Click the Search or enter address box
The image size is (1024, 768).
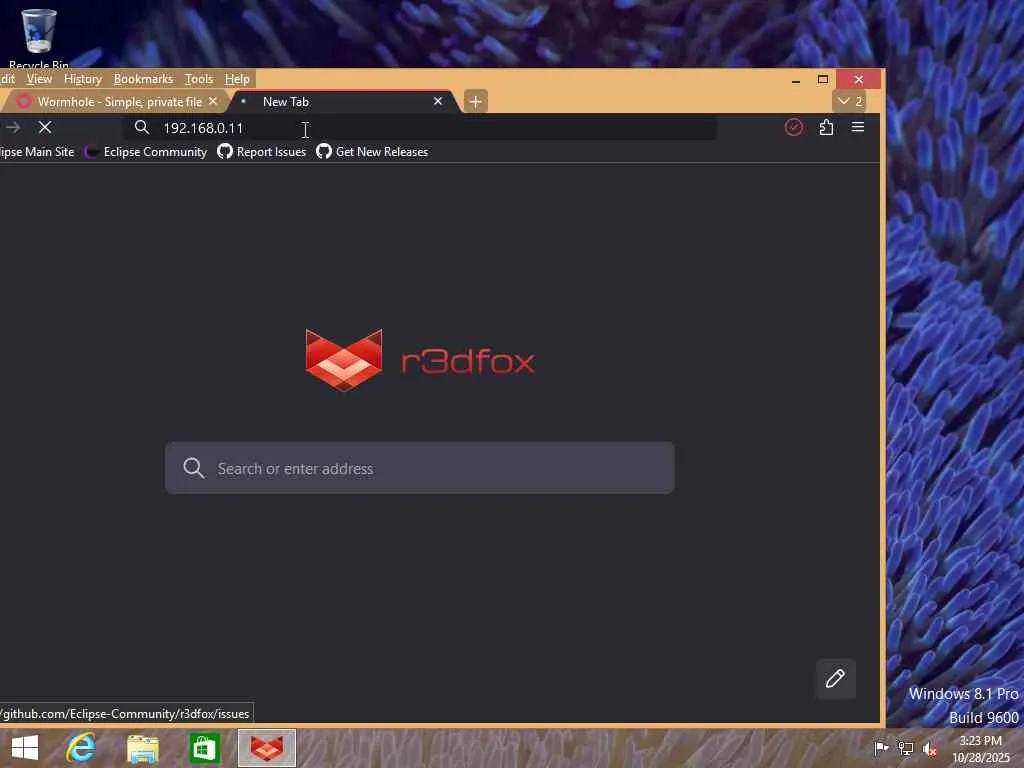[419, 468]
